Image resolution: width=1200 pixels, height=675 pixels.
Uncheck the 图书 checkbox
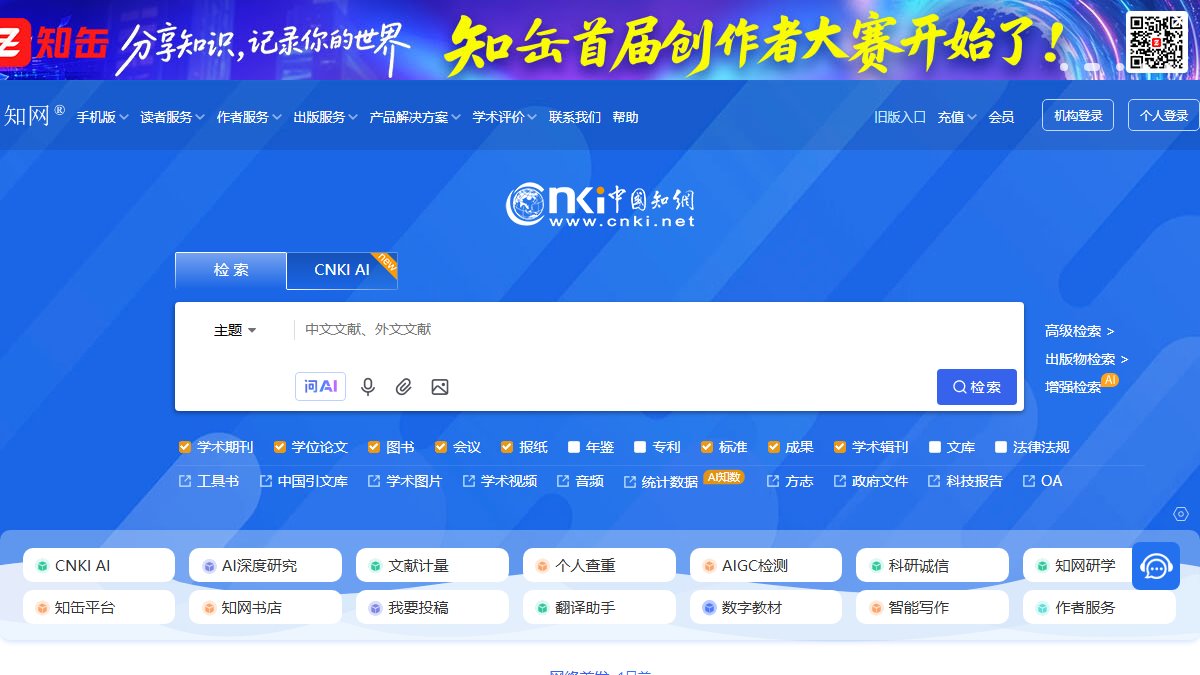(374, 447)
